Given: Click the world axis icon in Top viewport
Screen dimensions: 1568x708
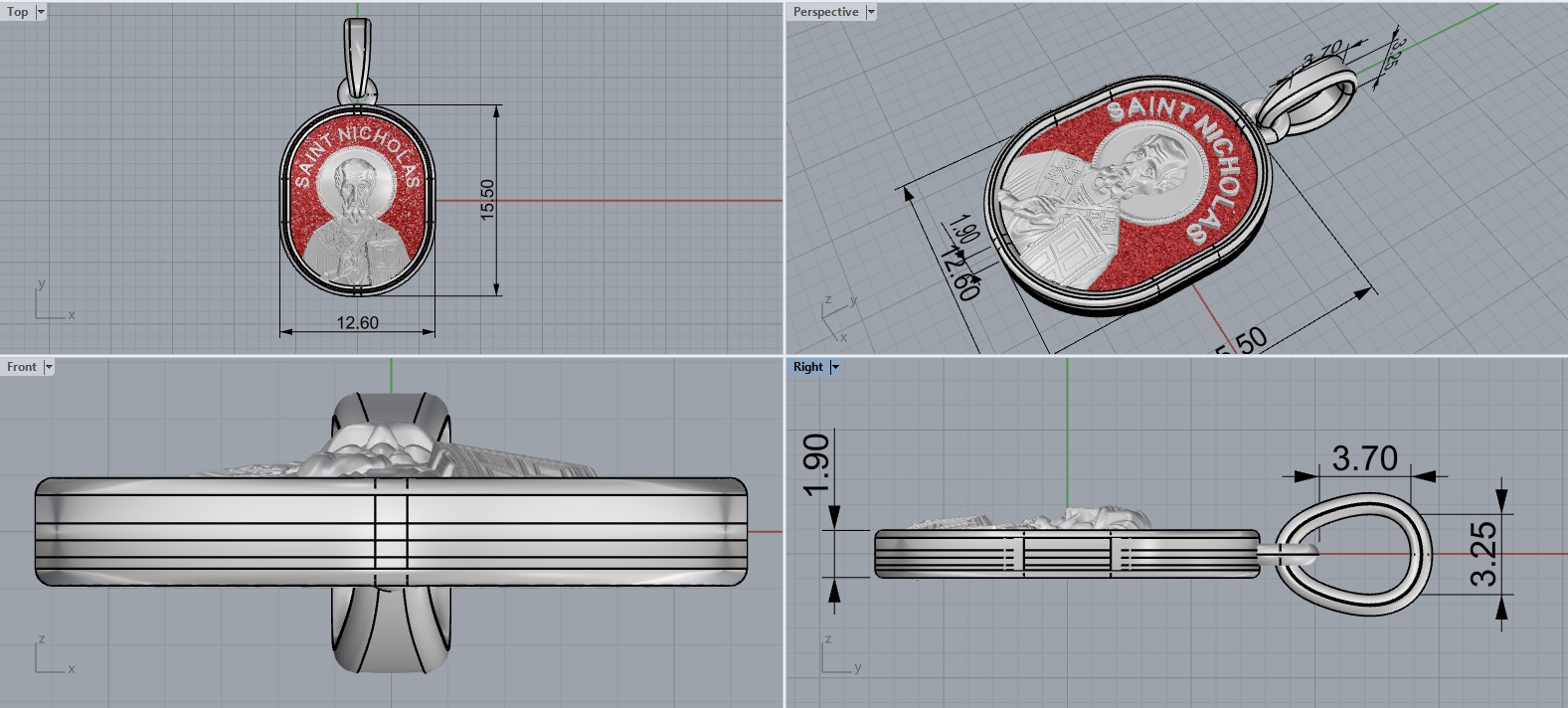Looking at the screenshot, I should point(54,299).
